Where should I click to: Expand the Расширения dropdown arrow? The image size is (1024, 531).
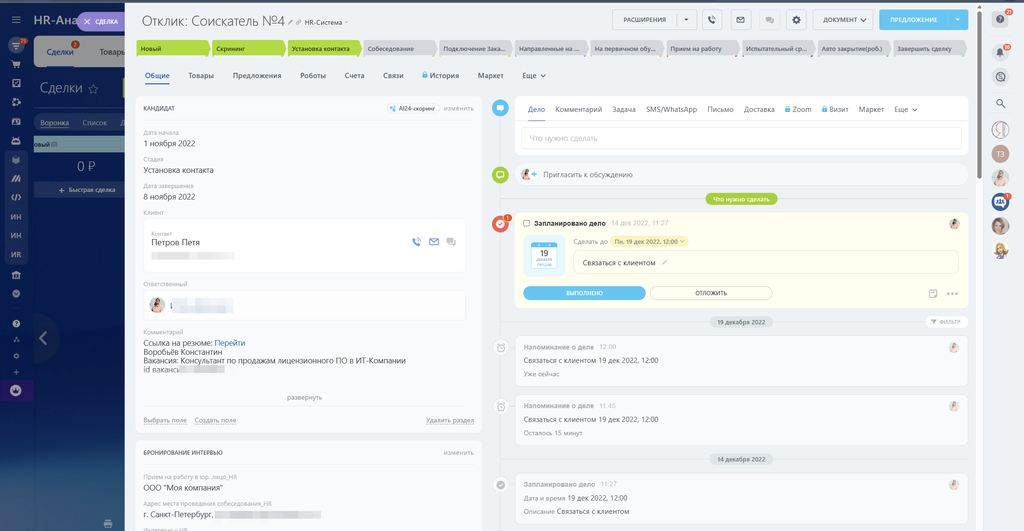click(687, 19)
